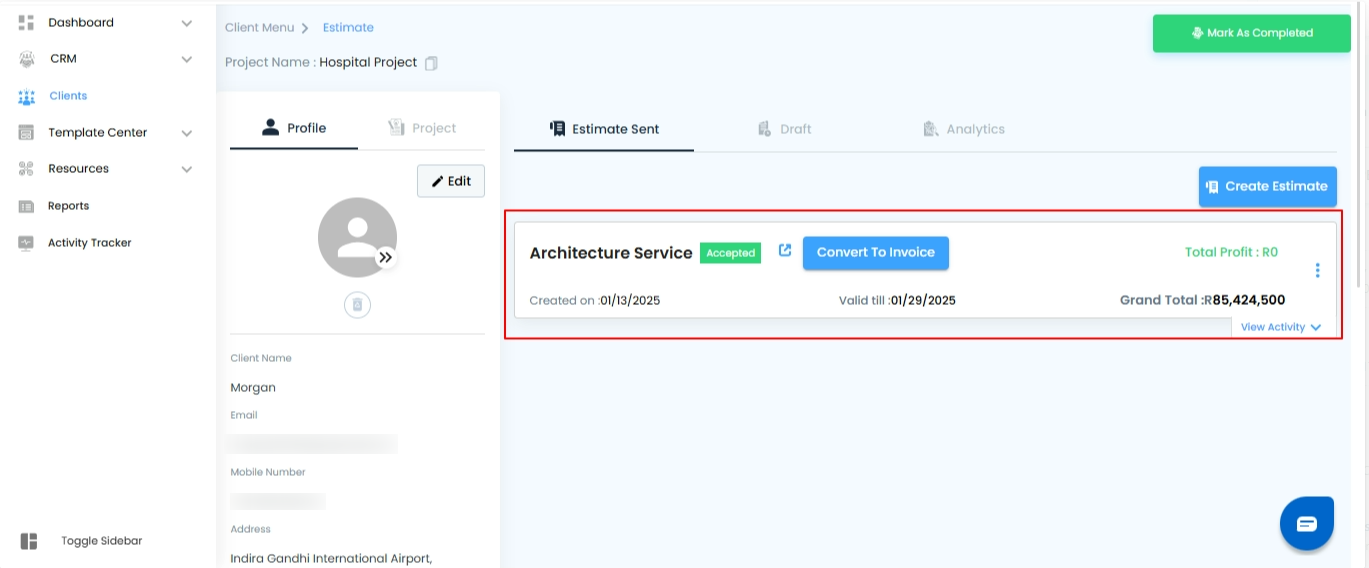Expand View Activity on the estimate card
The image size is (1369, 568).
click(1280, 327)
